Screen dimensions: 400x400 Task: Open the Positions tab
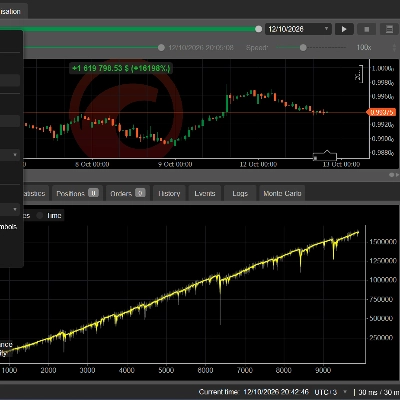click(77, 193)
